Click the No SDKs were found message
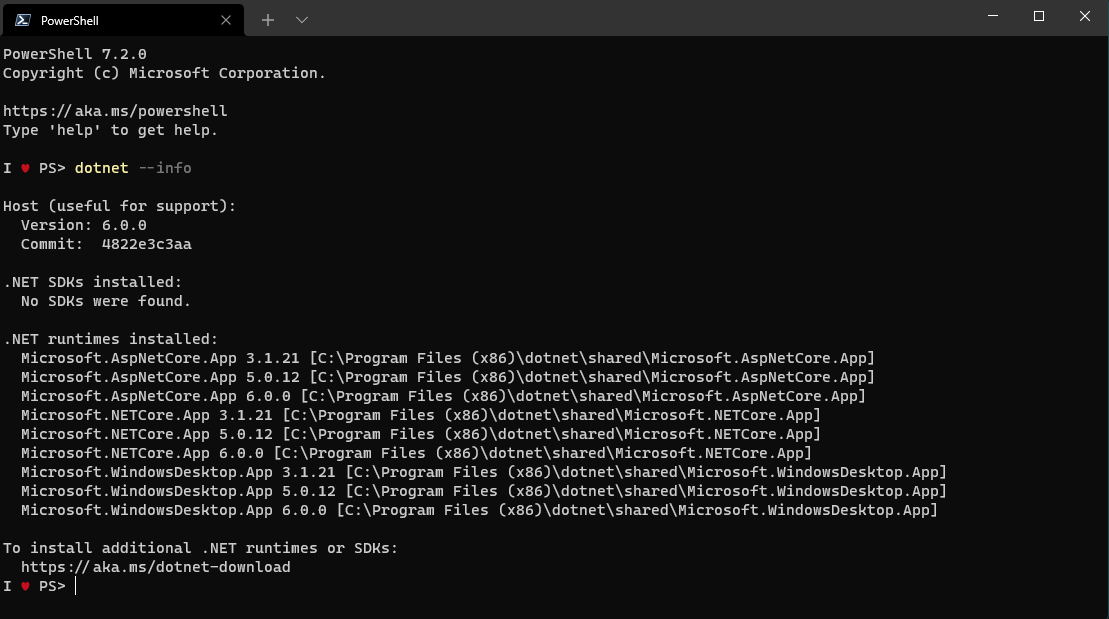The height and width of the screenshot is (619, 1109). pos(103,300)
